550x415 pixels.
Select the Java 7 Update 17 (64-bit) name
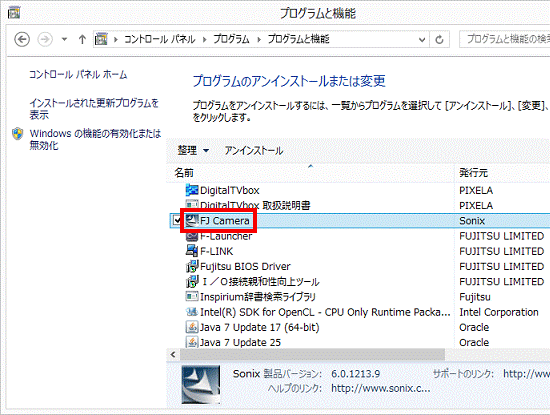pos(260,327)
